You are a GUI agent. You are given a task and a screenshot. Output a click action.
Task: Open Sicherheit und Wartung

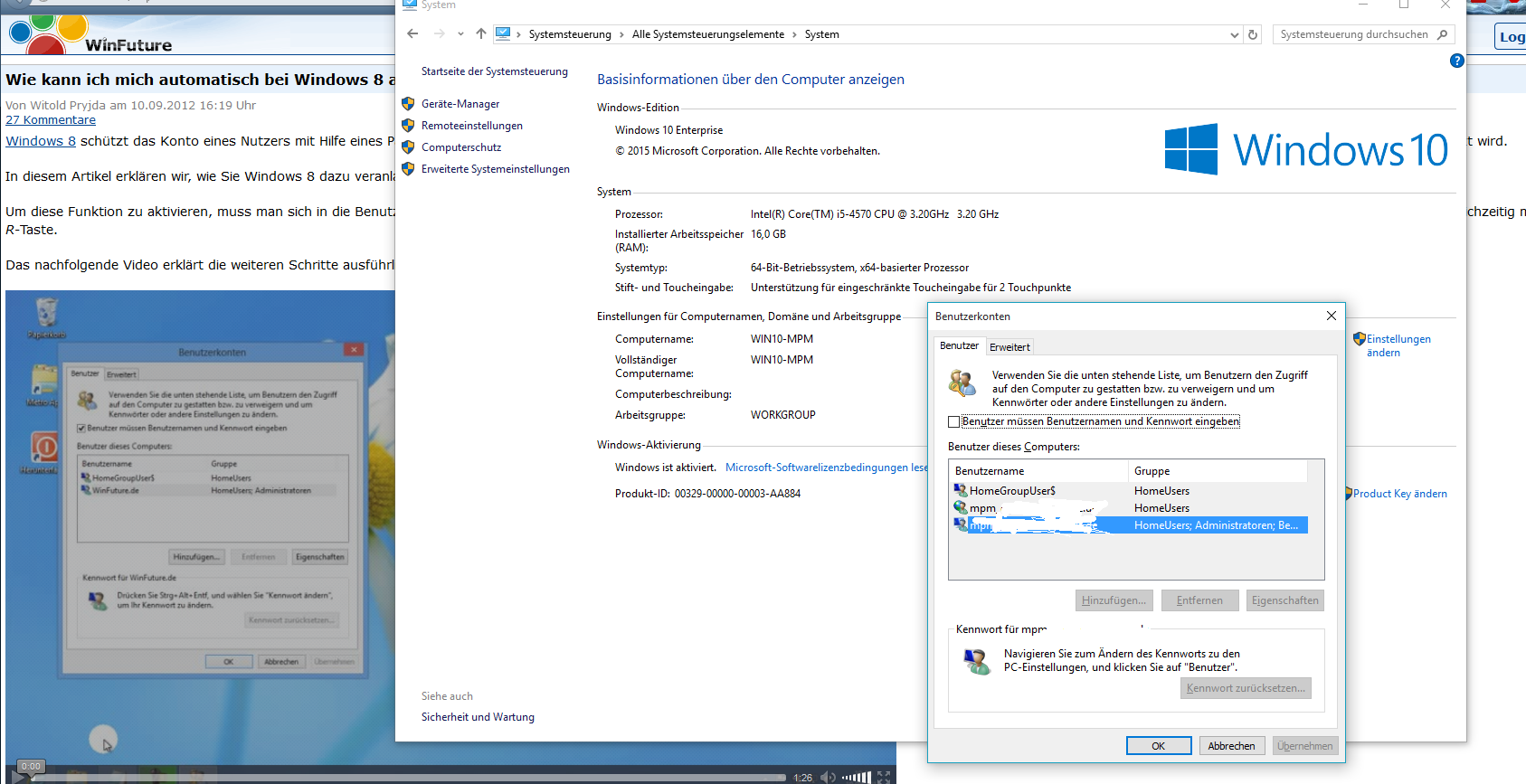pyautogui.click(x=478, y=717)
